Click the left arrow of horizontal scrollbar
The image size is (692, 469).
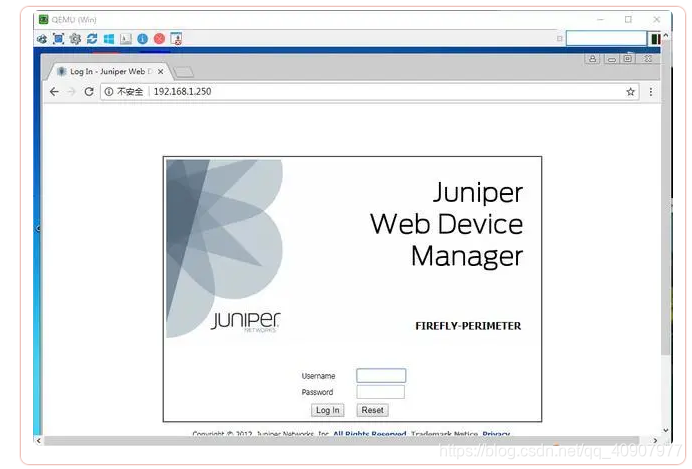[39, 440]
